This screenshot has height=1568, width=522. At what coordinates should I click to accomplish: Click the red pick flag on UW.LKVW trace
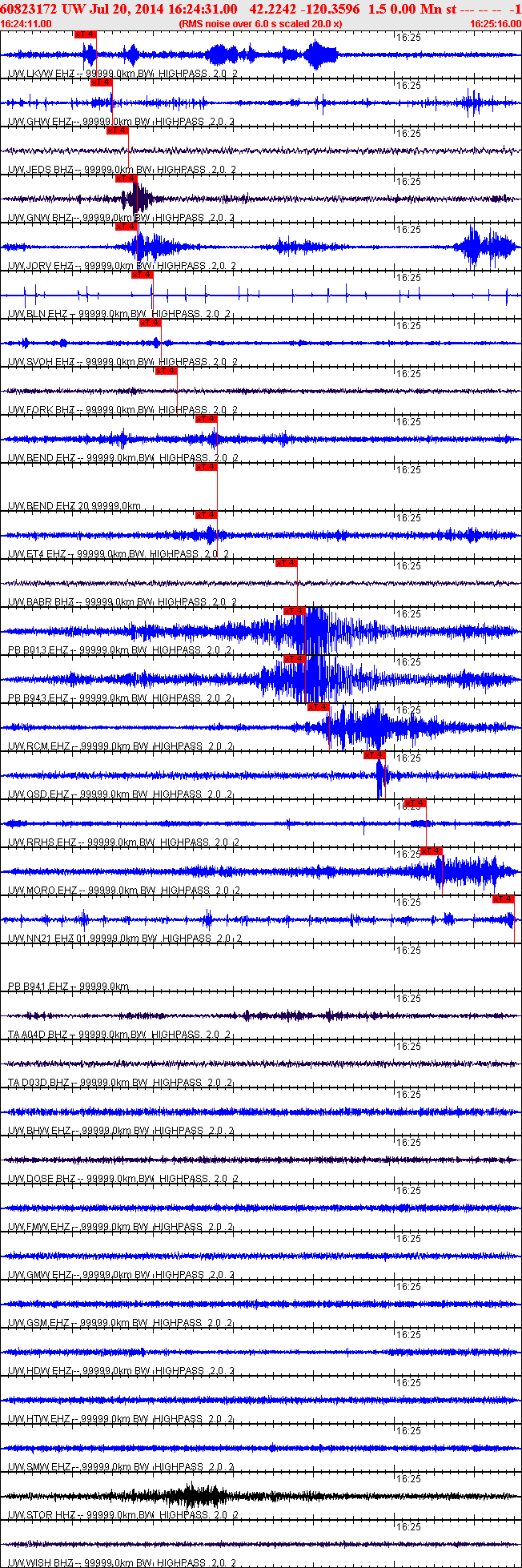(86, 34)
